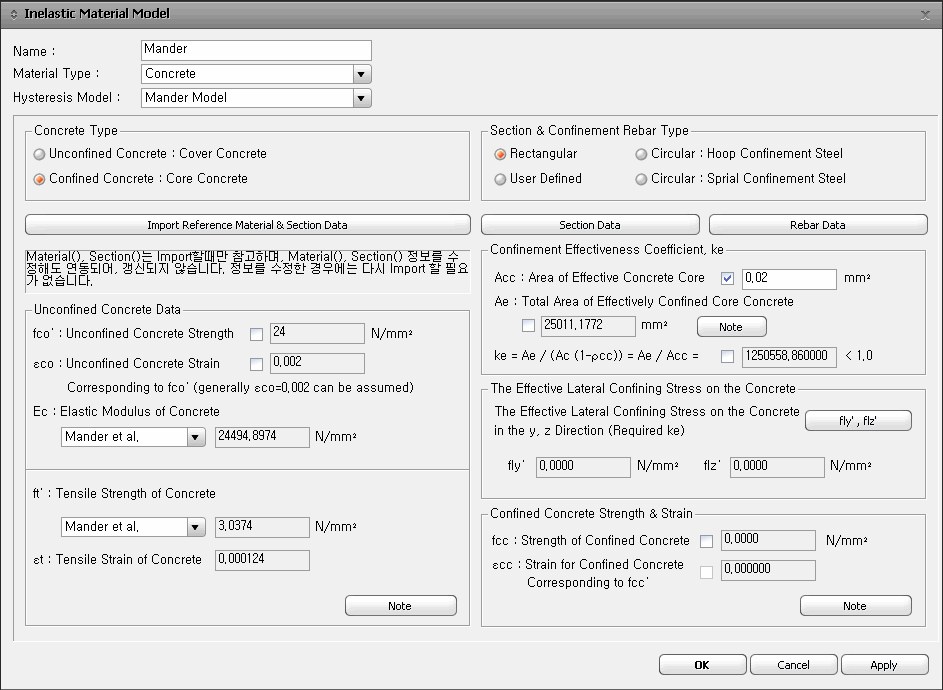
Task: Click the Note button beside Ae area
Action: [731, 327]
